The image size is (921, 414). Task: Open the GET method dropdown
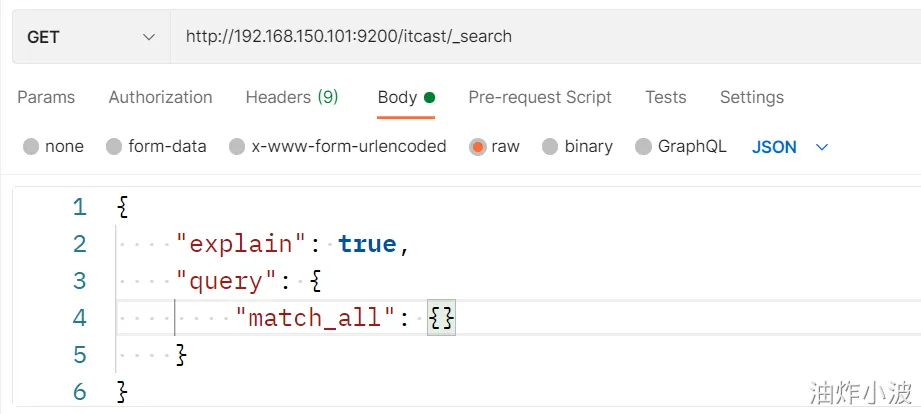point(91,37)
